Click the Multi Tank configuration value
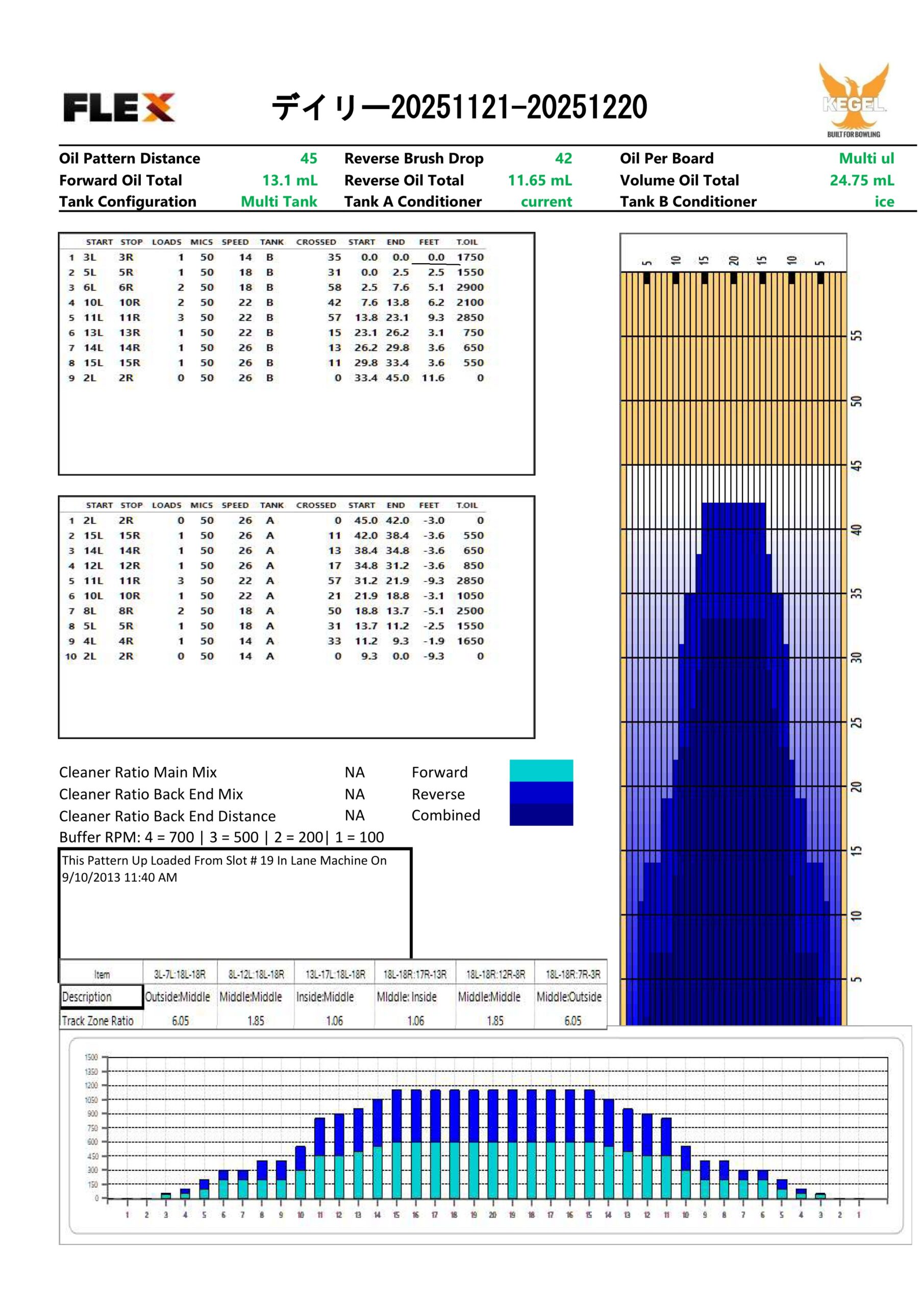Screen dimensions: 924x1306 (x=279, y=202)
